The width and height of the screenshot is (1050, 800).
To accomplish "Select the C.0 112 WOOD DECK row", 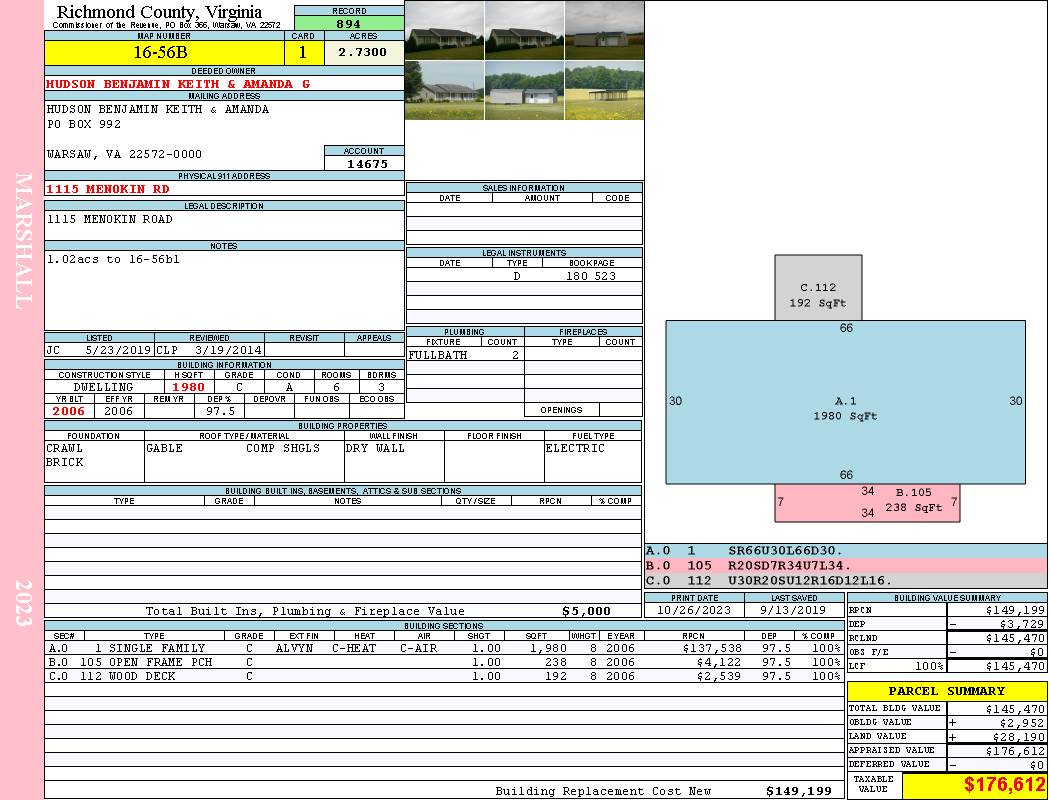I will tap(443, 676).
